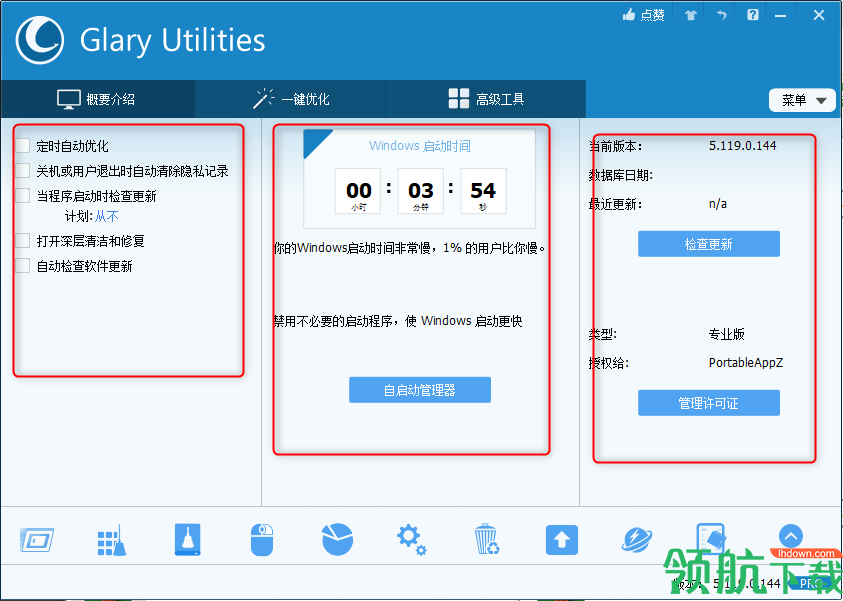Check 当程序启动时检查更新 option

(x=23, y=196)
